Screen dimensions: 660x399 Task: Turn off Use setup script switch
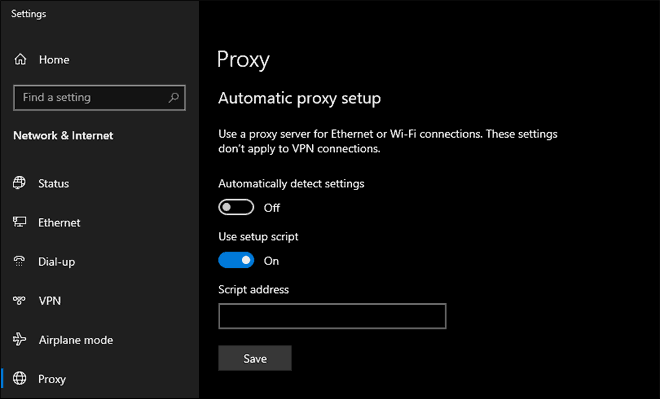click(x=236, y=260)
